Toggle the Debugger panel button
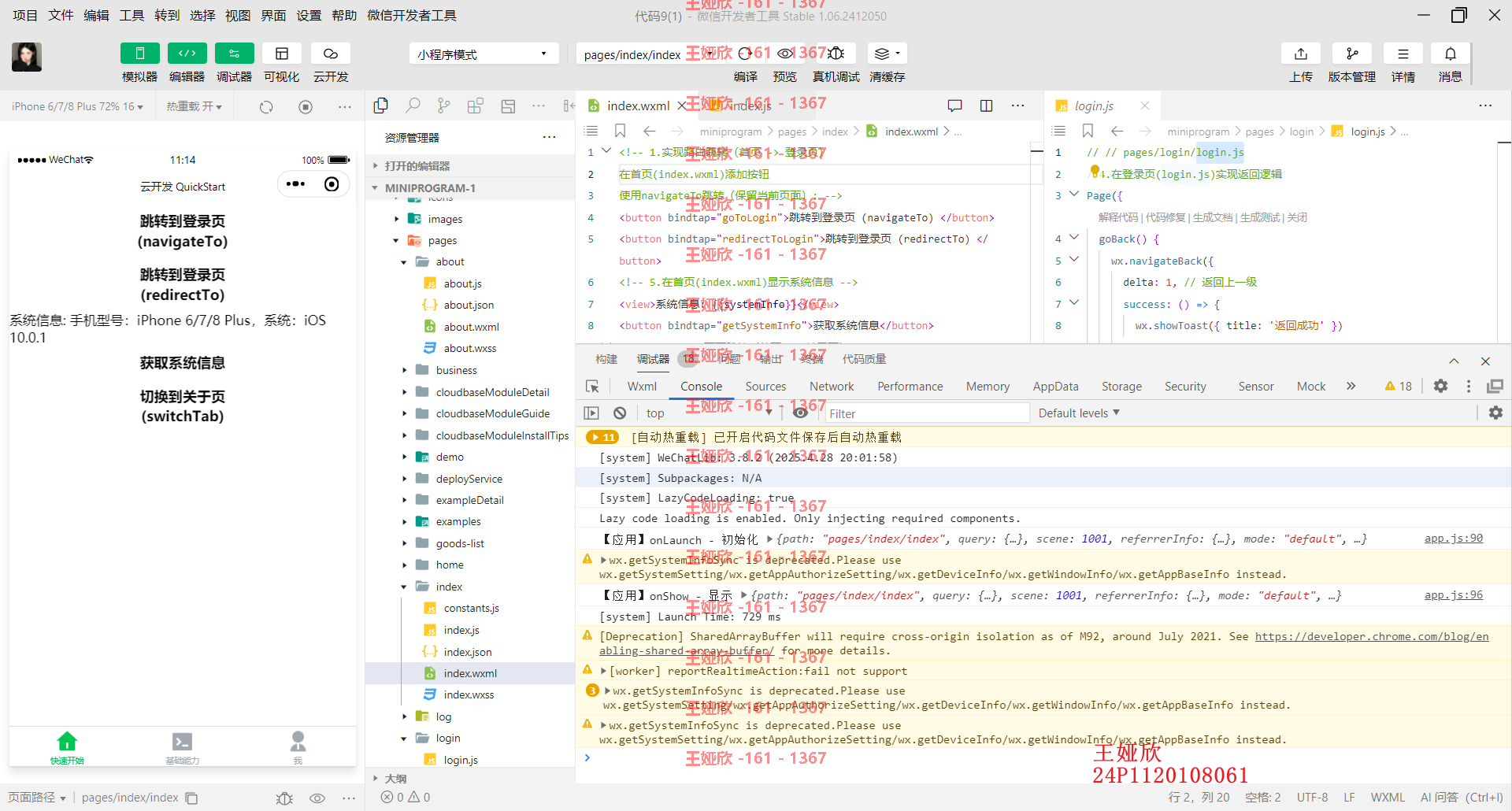 click(x=235, y=54)
